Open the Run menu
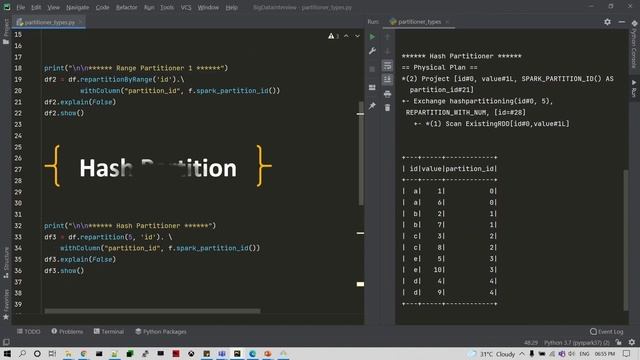The image size is (640, 360). [x=149, y=7]
